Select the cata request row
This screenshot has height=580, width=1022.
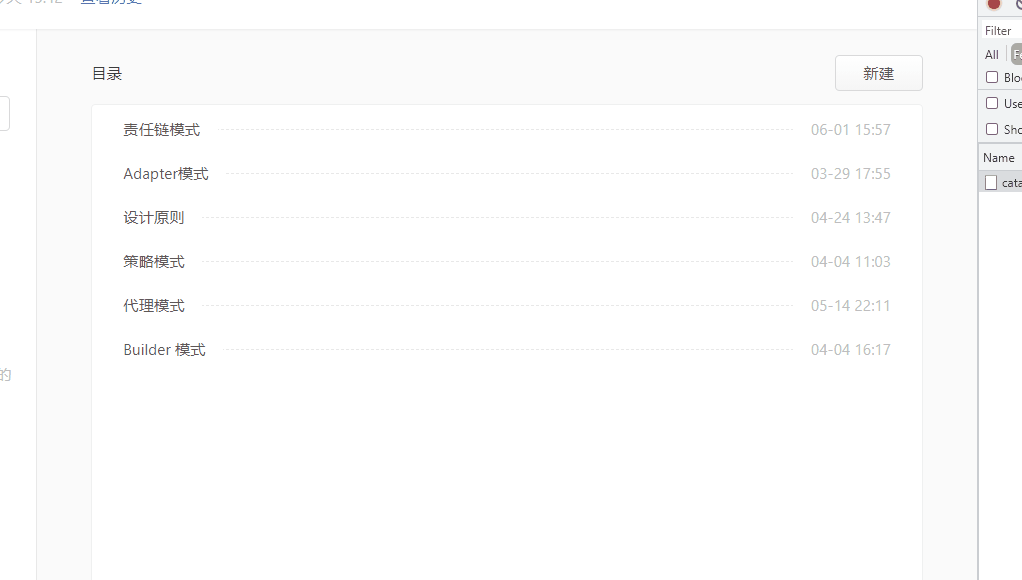[x=1001, y=182]
